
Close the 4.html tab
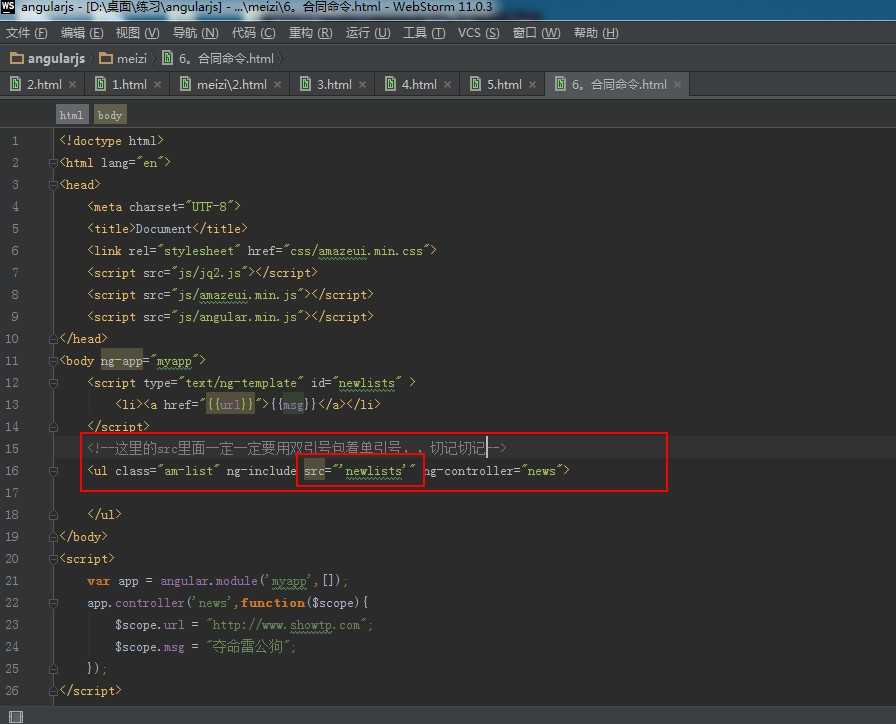pos(447,85)
